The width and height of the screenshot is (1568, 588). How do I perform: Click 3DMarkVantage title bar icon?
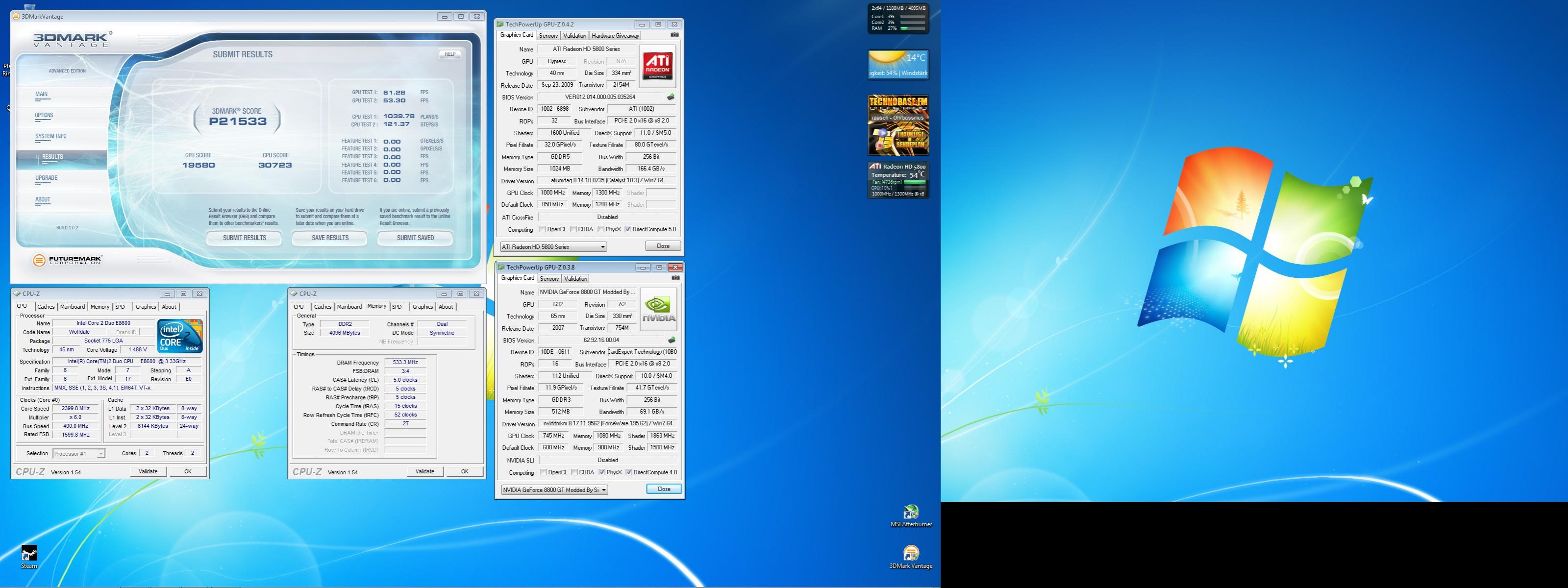pyautogui.click(x=17, y=17)
